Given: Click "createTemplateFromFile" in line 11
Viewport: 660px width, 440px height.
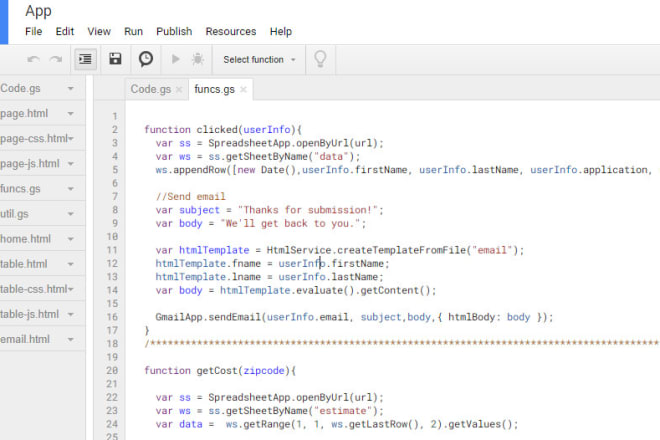Looking at the screenshot, I should click(x=401, y=250).
